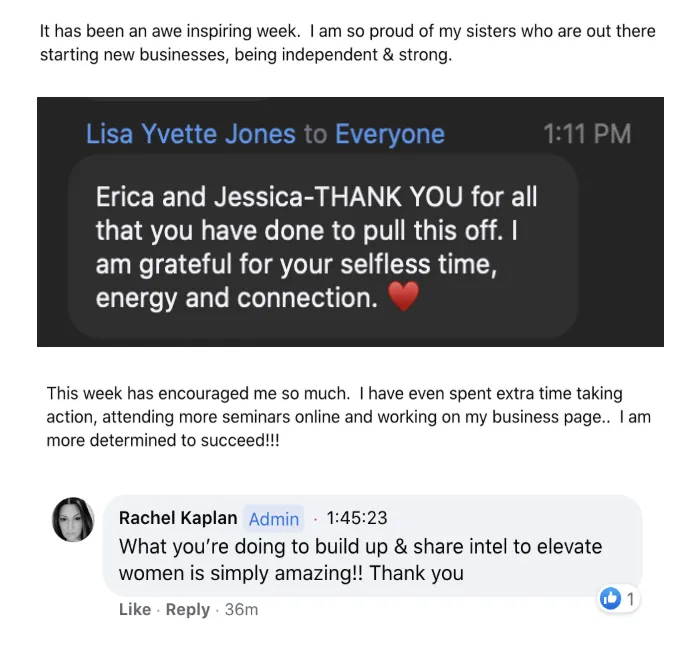The height and width of the screenshot is (652, 698).
Task: Click the red heart emoji in message
Action: point(403,296)
